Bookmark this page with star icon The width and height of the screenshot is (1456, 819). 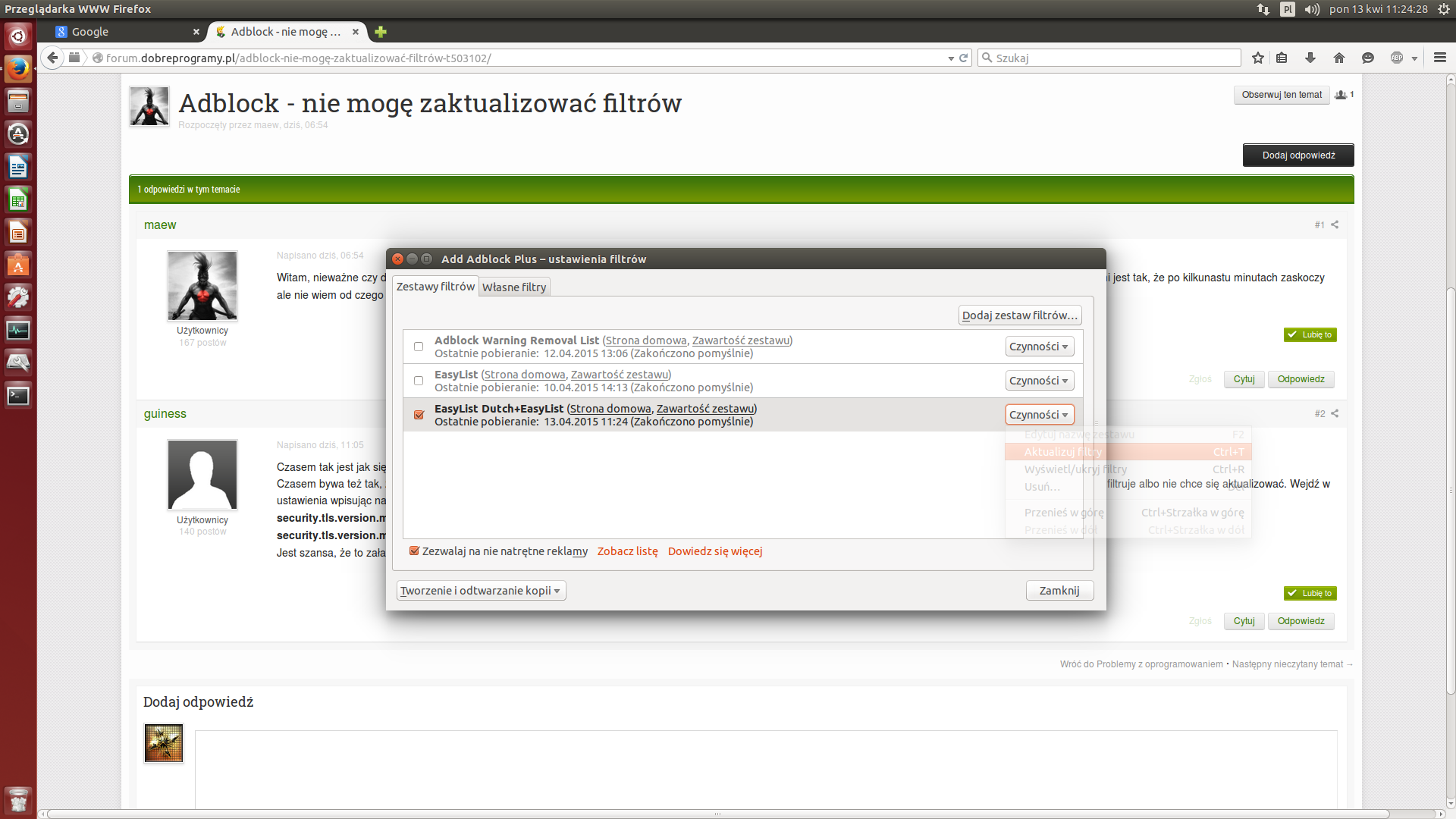click(1258, 58)
